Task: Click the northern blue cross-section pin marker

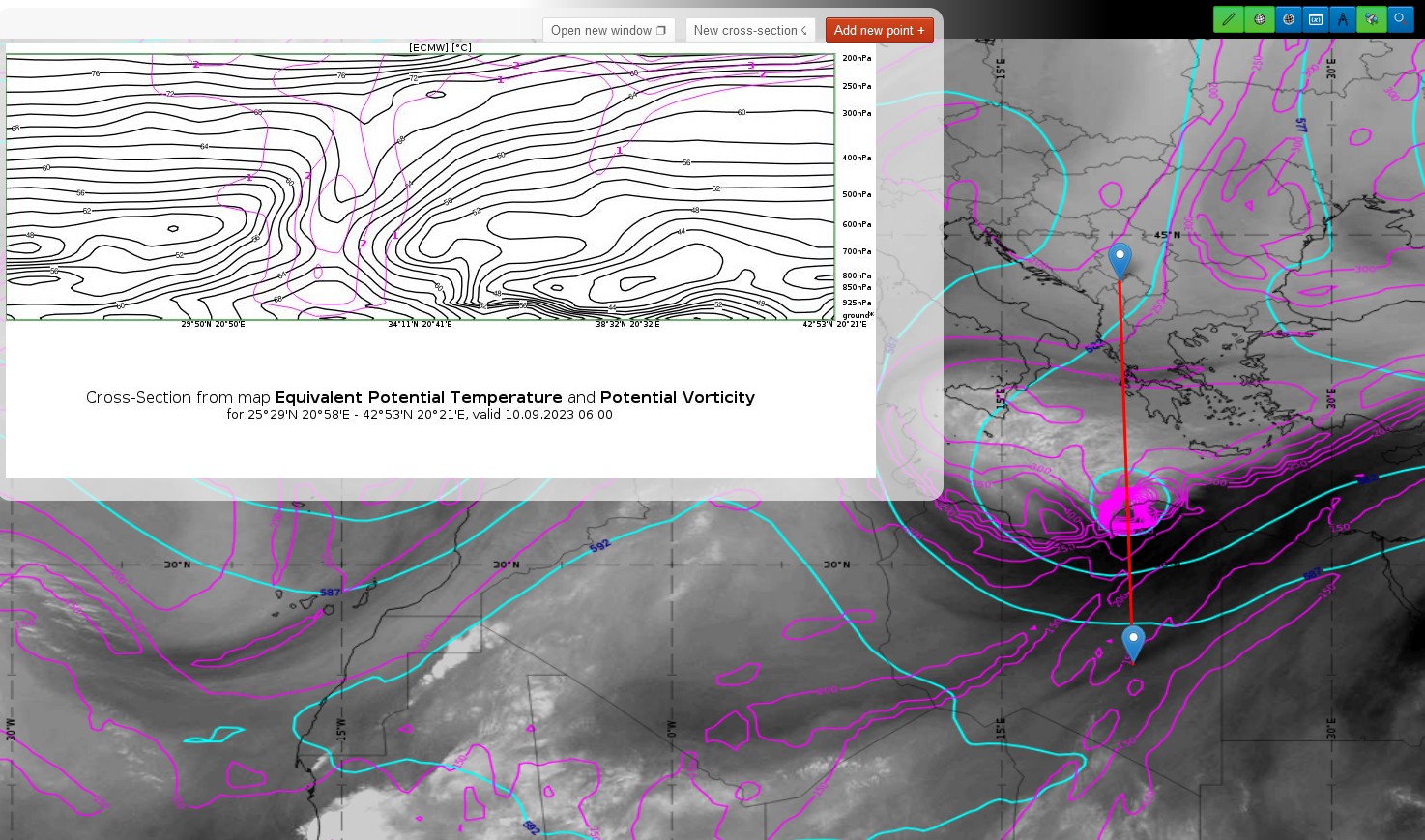Action: tap(1120, 259)
